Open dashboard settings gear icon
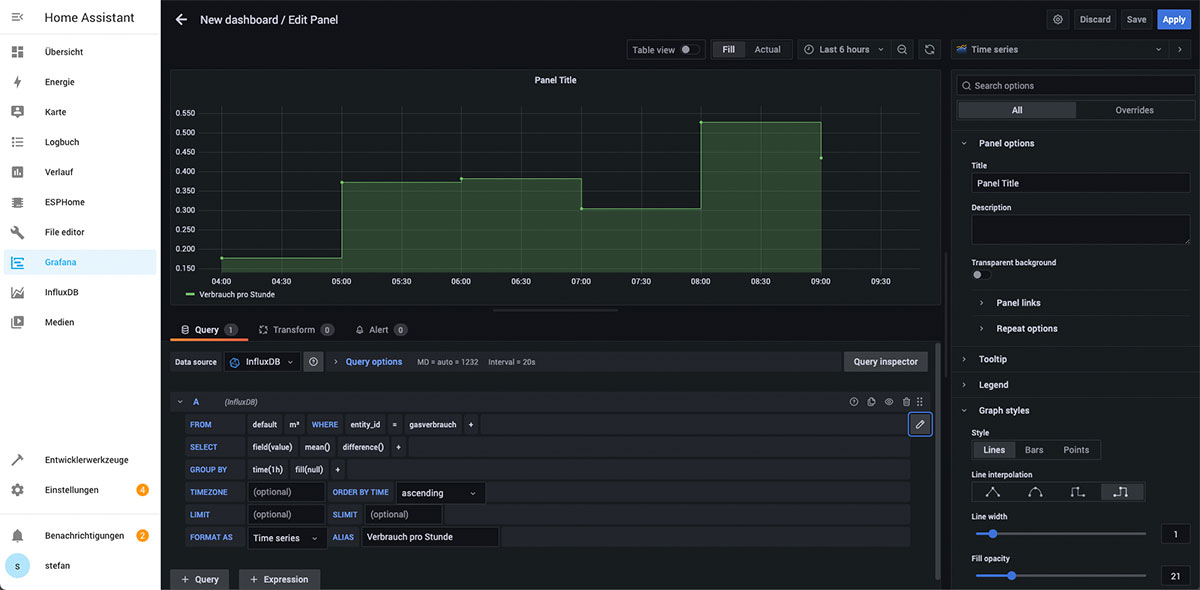 pos(1058,20)
